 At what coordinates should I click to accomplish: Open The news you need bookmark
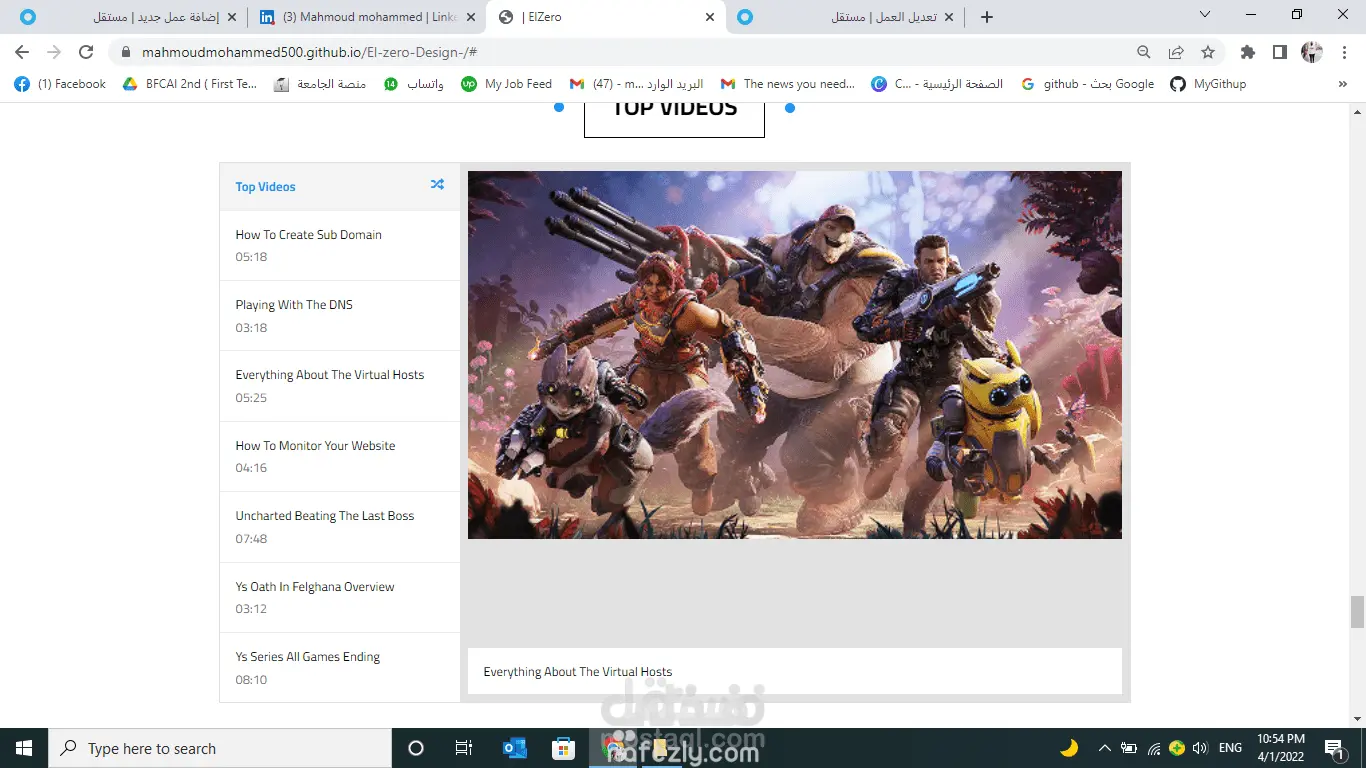788,84
